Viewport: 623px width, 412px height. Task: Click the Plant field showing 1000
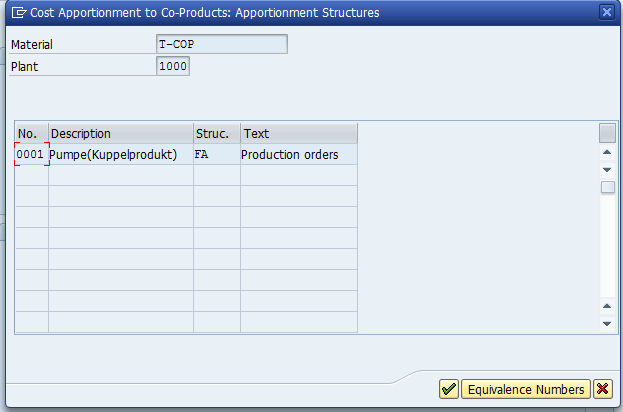[x=173, y=66]
